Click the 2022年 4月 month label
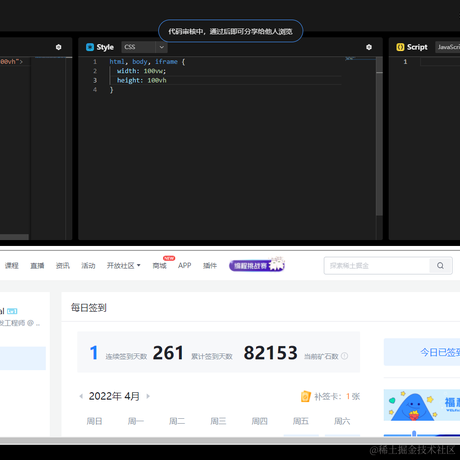Image resolution: width=460 pixels, height=460 pixels. (114, 396)
